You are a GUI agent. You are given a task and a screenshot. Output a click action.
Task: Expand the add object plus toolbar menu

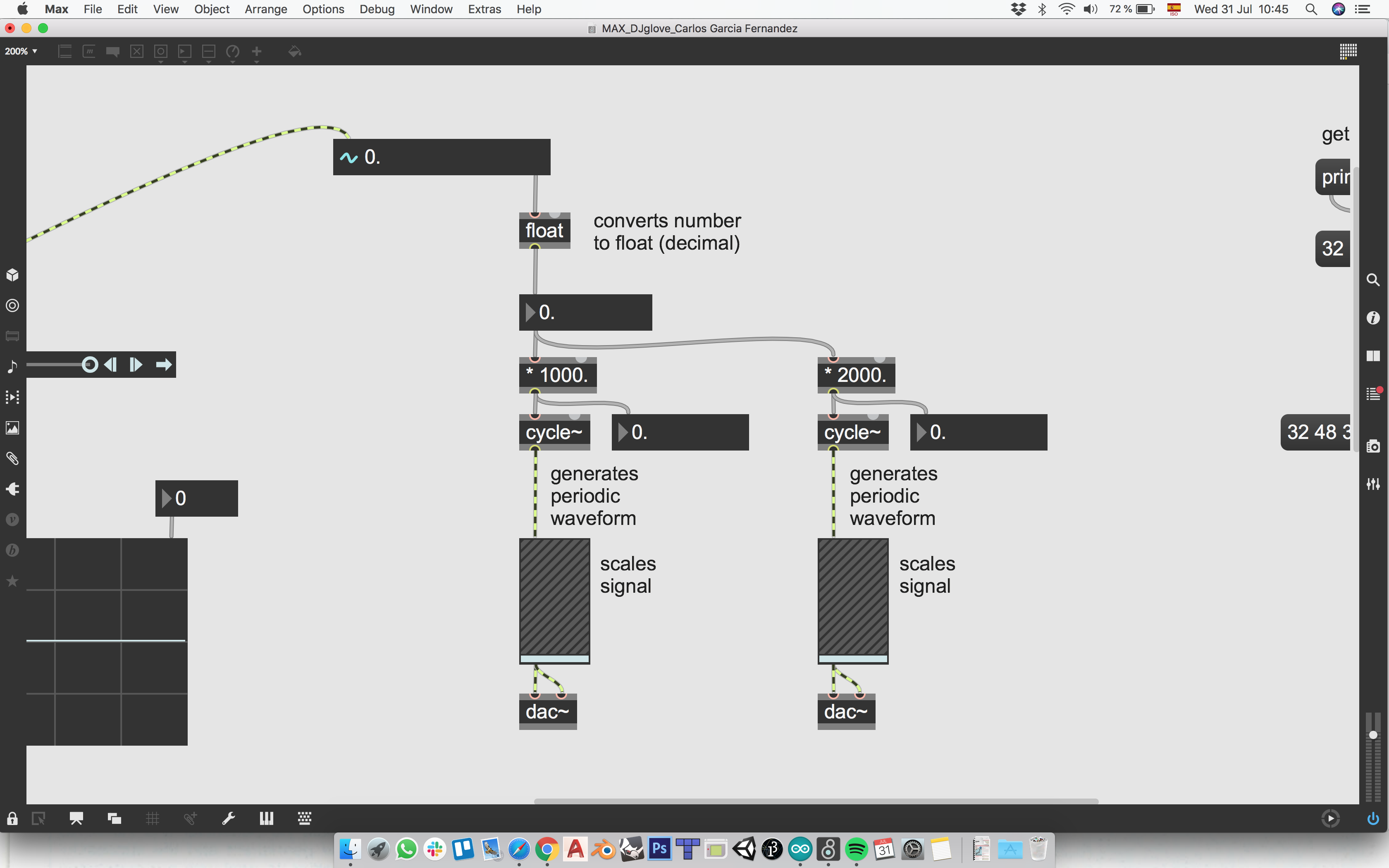[x=257, y=52]
